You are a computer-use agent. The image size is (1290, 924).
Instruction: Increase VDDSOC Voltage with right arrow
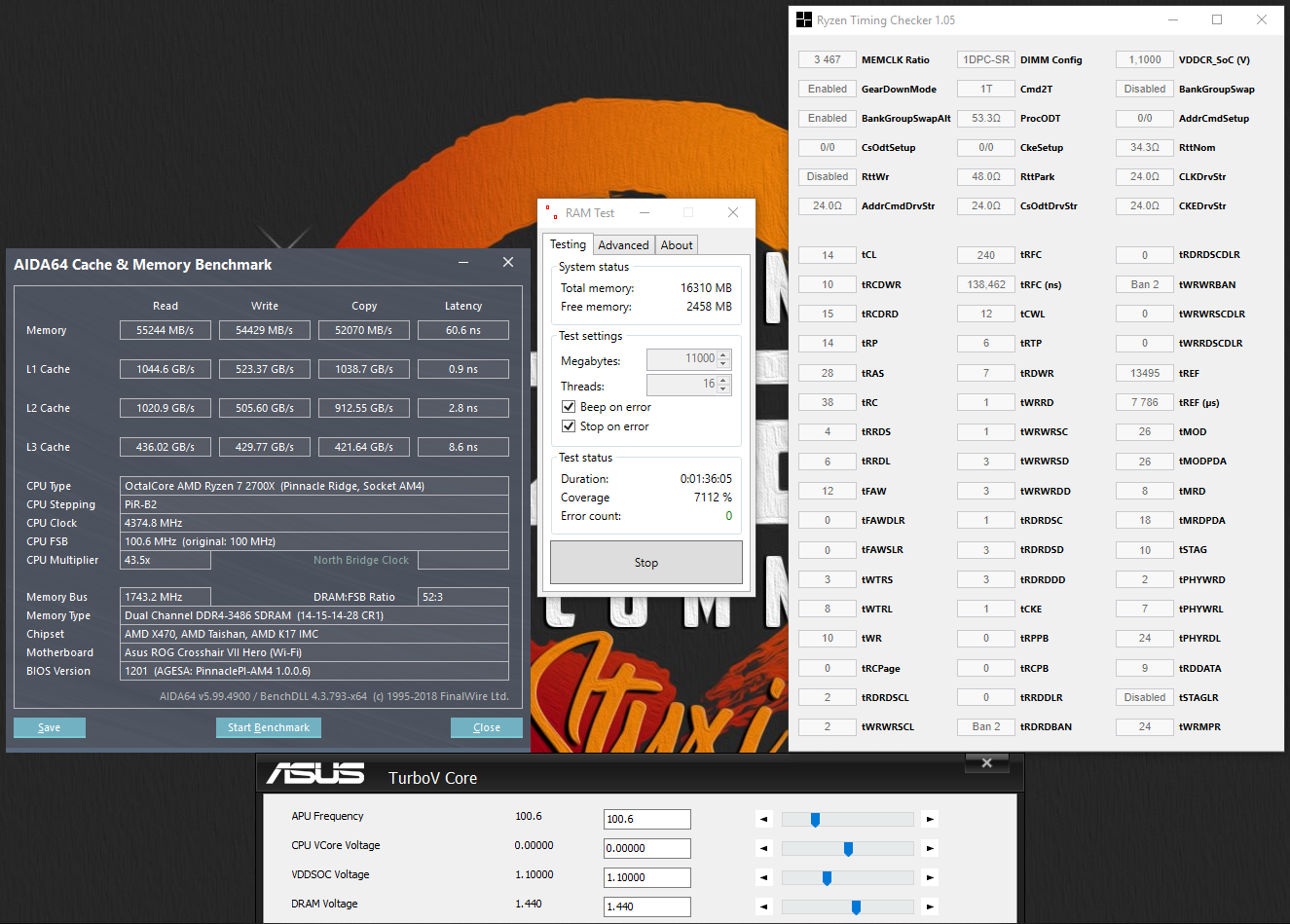coord(930,878)
